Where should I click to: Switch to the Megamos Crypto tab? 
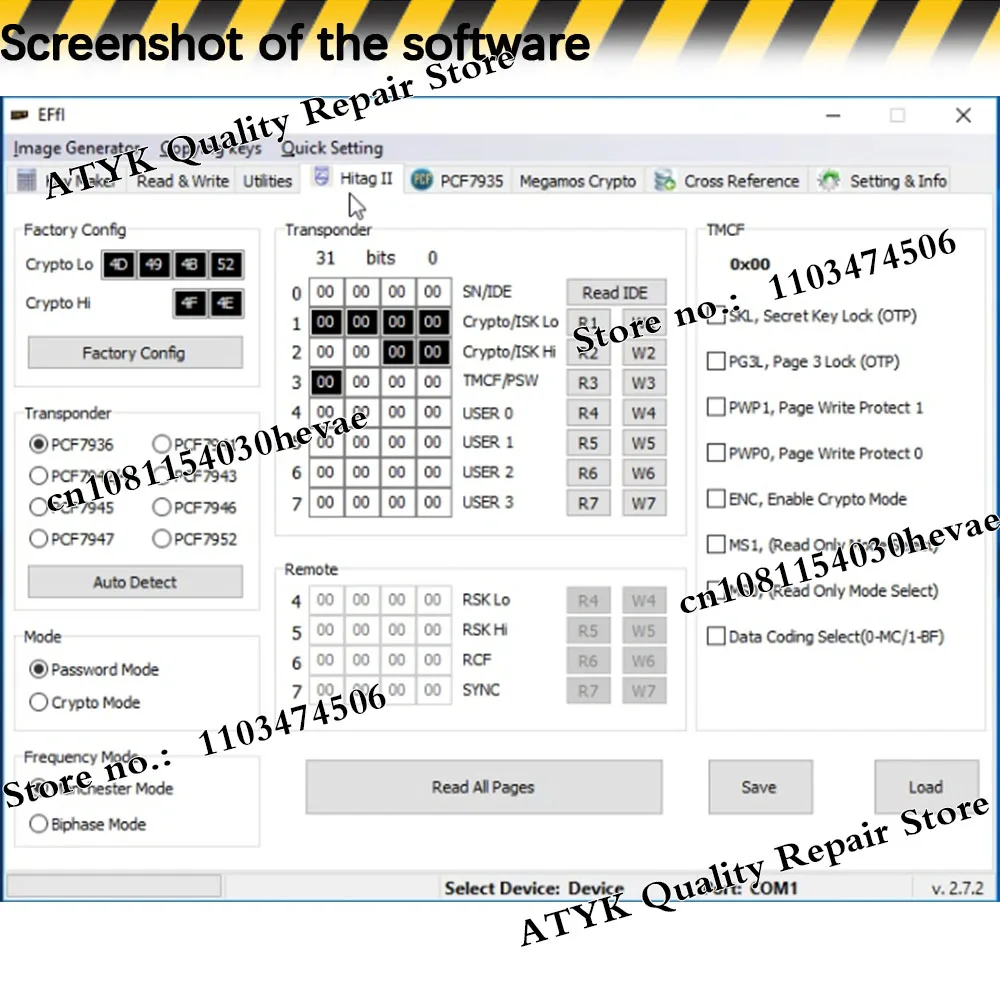(577, 181)
